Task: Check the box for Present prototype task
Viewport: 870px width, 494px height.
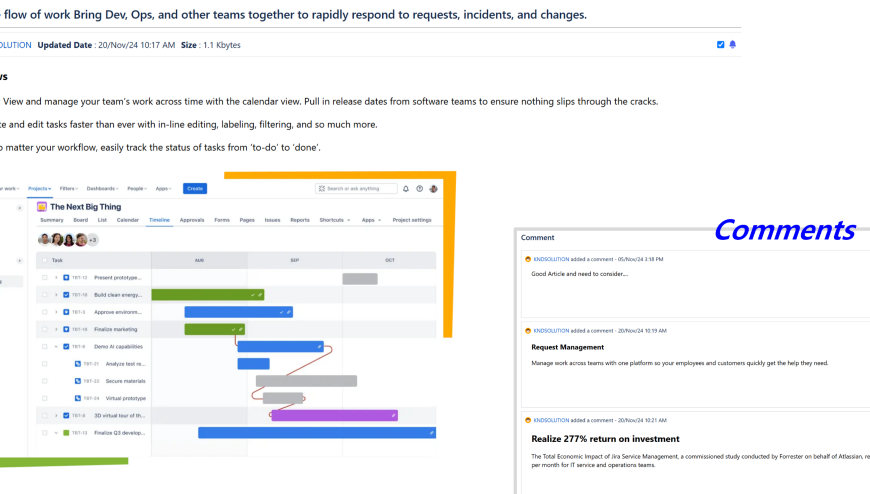Action: tap(45, 277)
